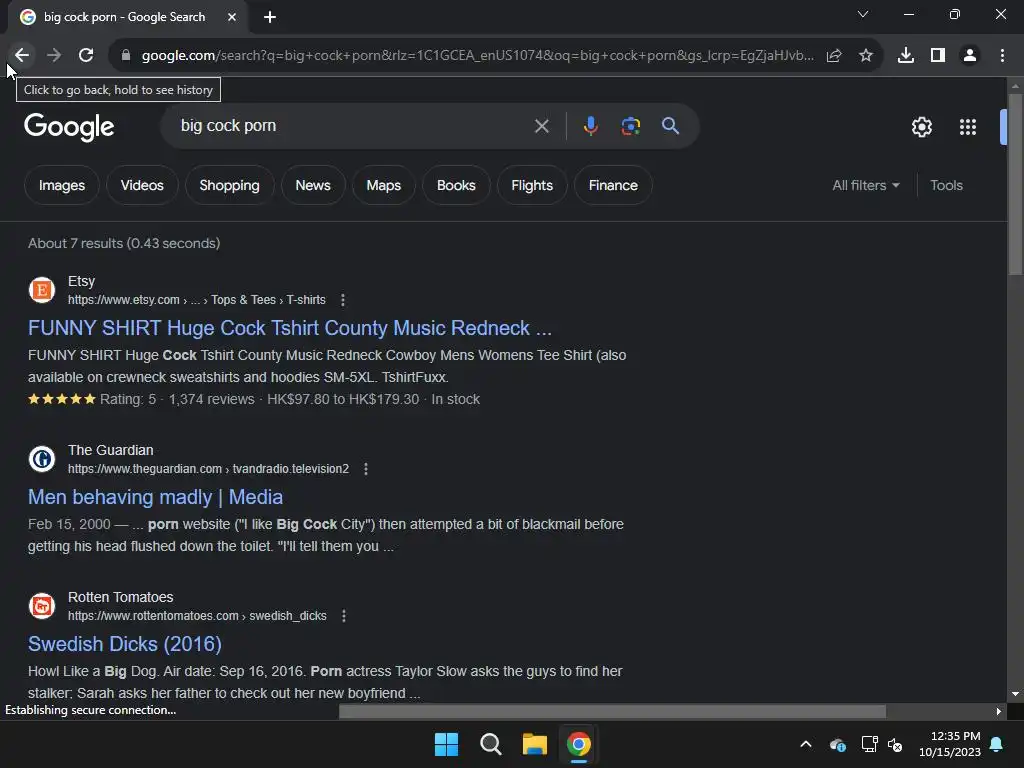Click the browser address bar URL
Screen dimensions: 1024x768
(x=477, y=56)
